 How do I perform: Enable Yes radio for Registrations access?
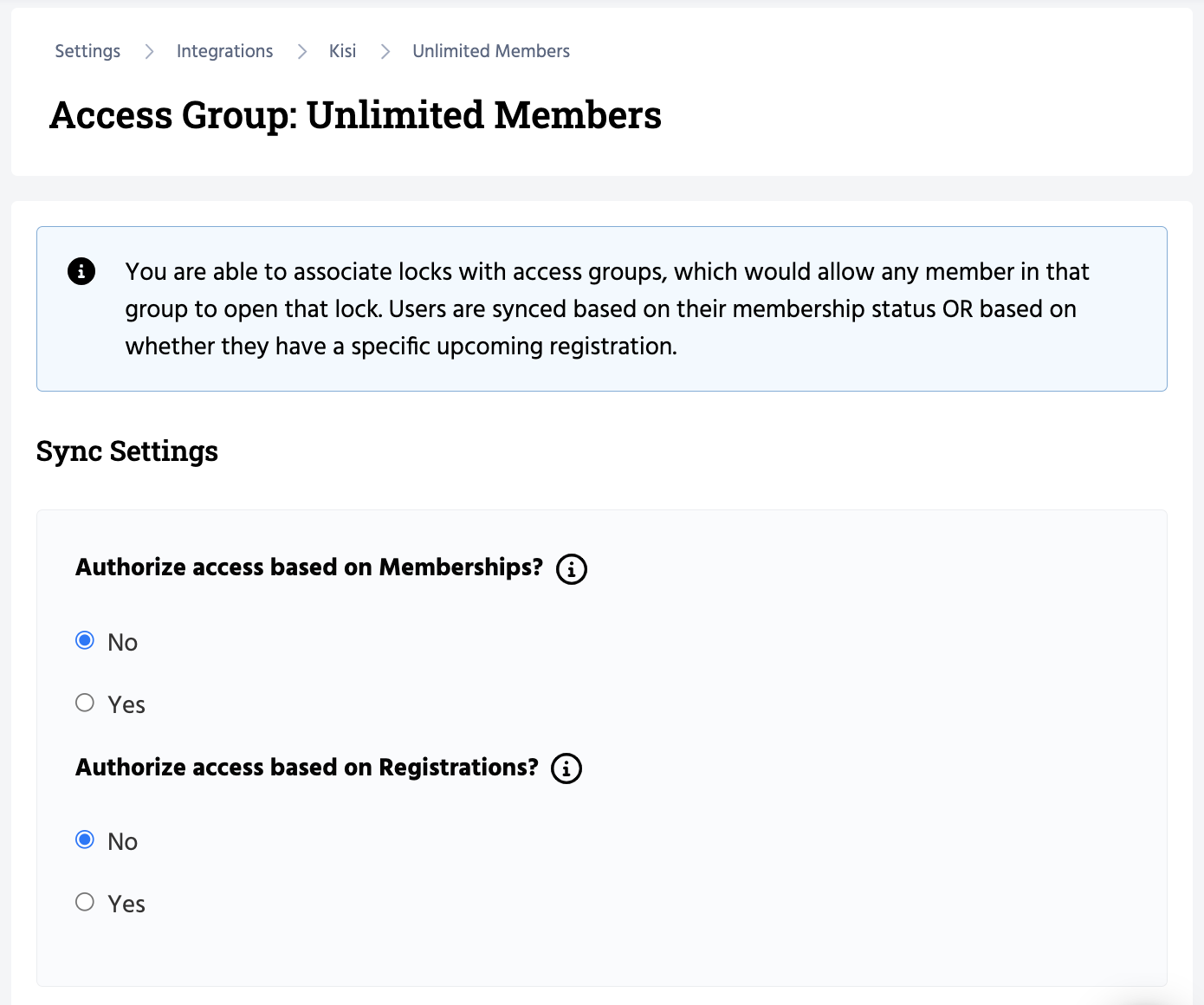point(85,902)
